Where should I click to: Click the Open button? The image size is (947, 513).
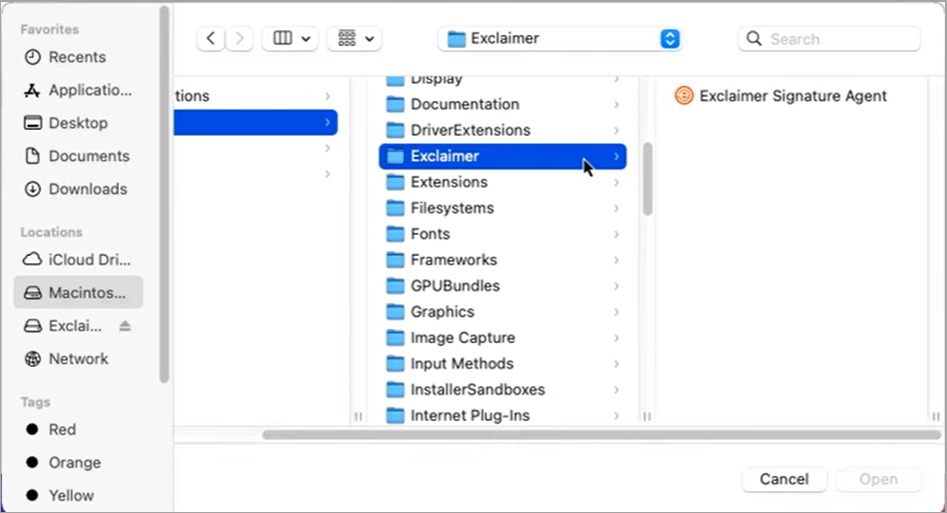pyautogui.click(x=877, y=479)
